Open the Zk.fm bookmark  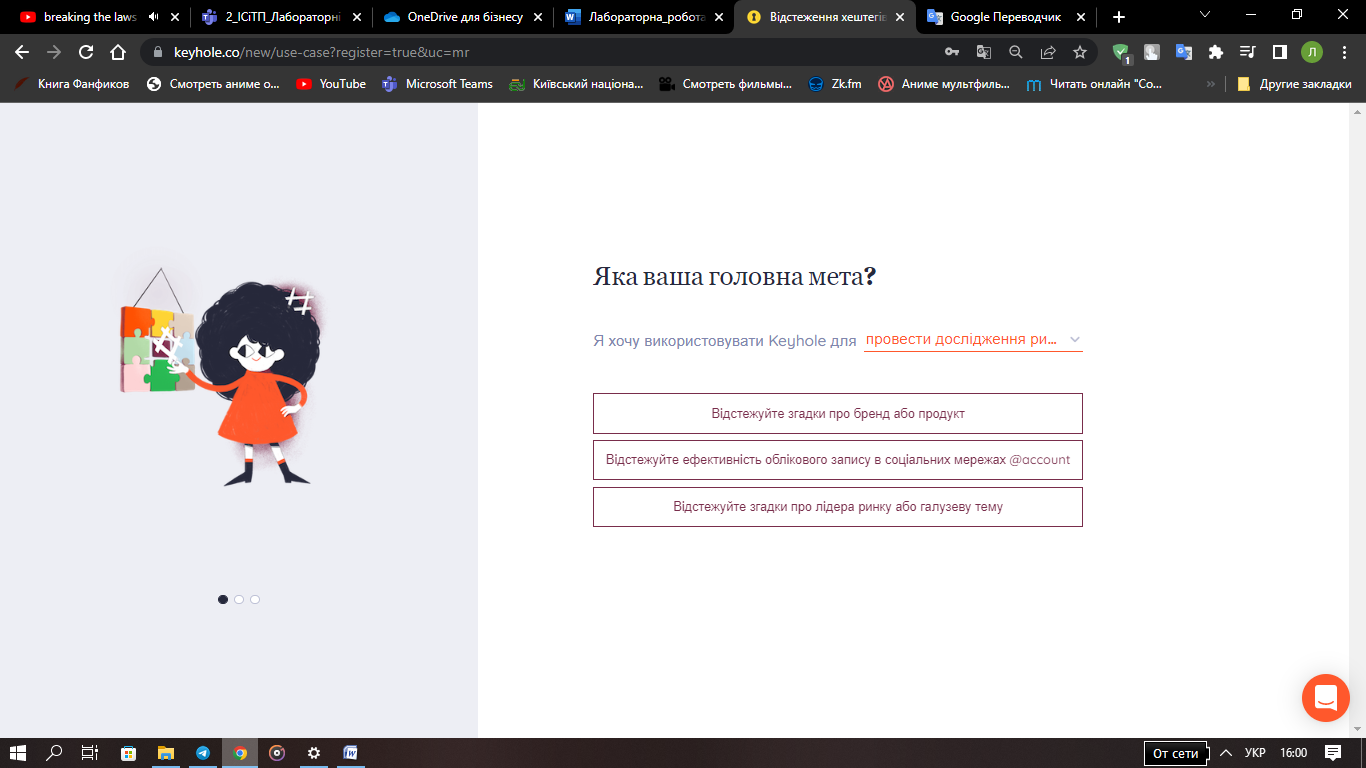click(835, 84)
